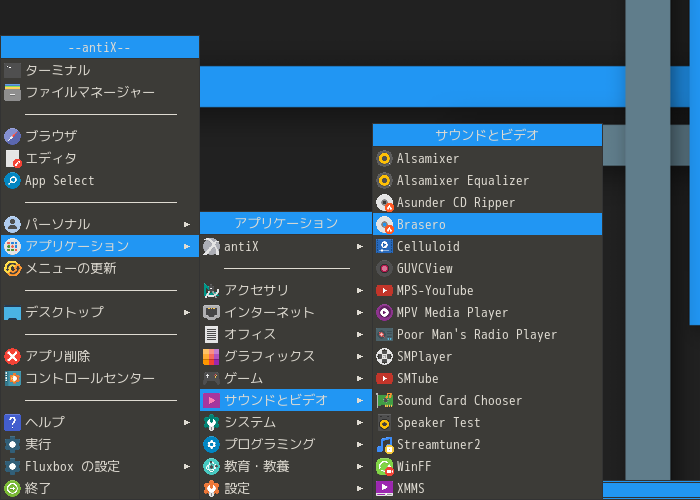This screenshot has width=700, height=500.
Task: Click the Alsamixer speaker icon
Action: [384, 158]
